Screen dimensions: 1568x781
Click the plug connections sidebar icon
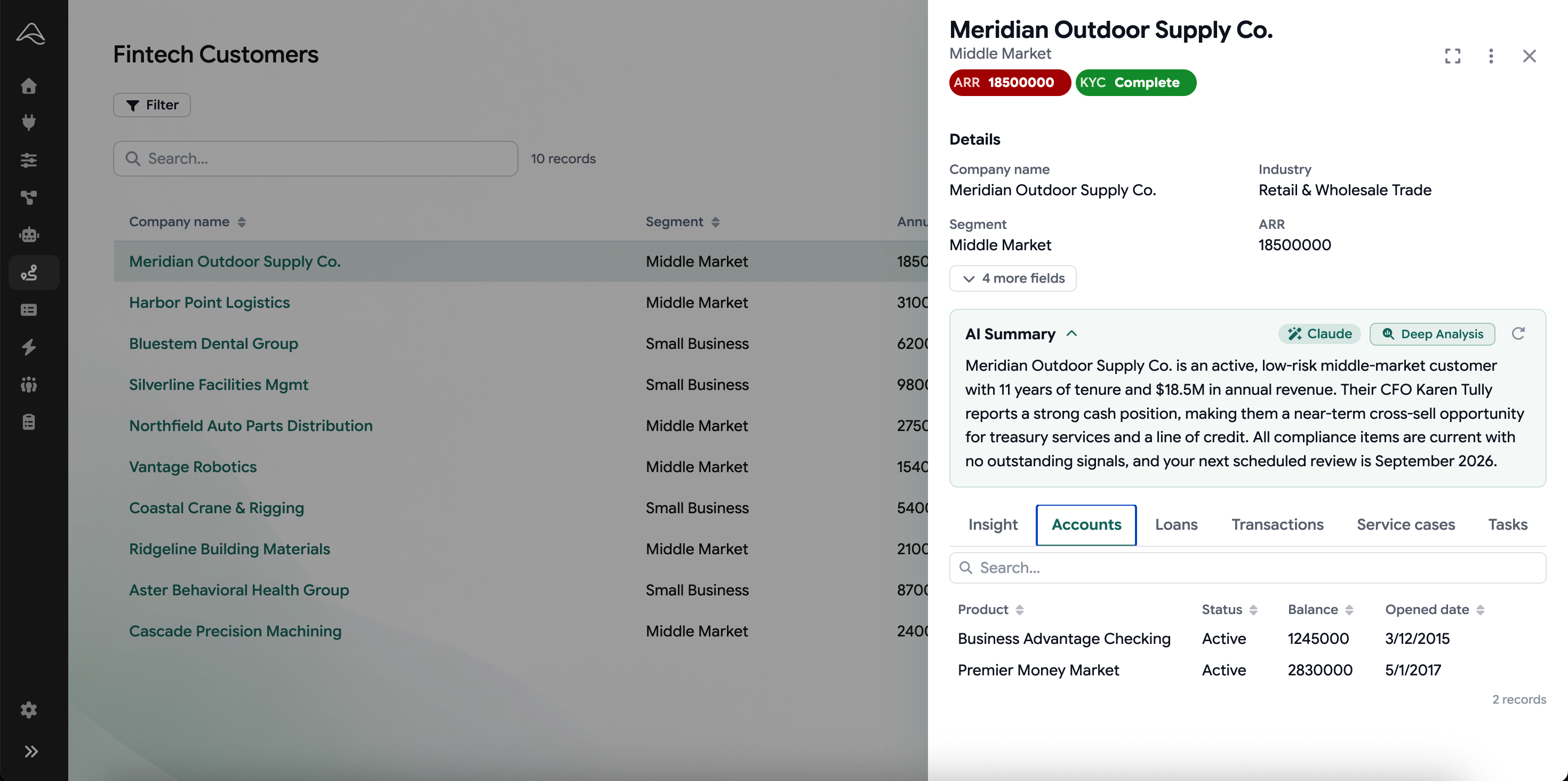[29, 123]
